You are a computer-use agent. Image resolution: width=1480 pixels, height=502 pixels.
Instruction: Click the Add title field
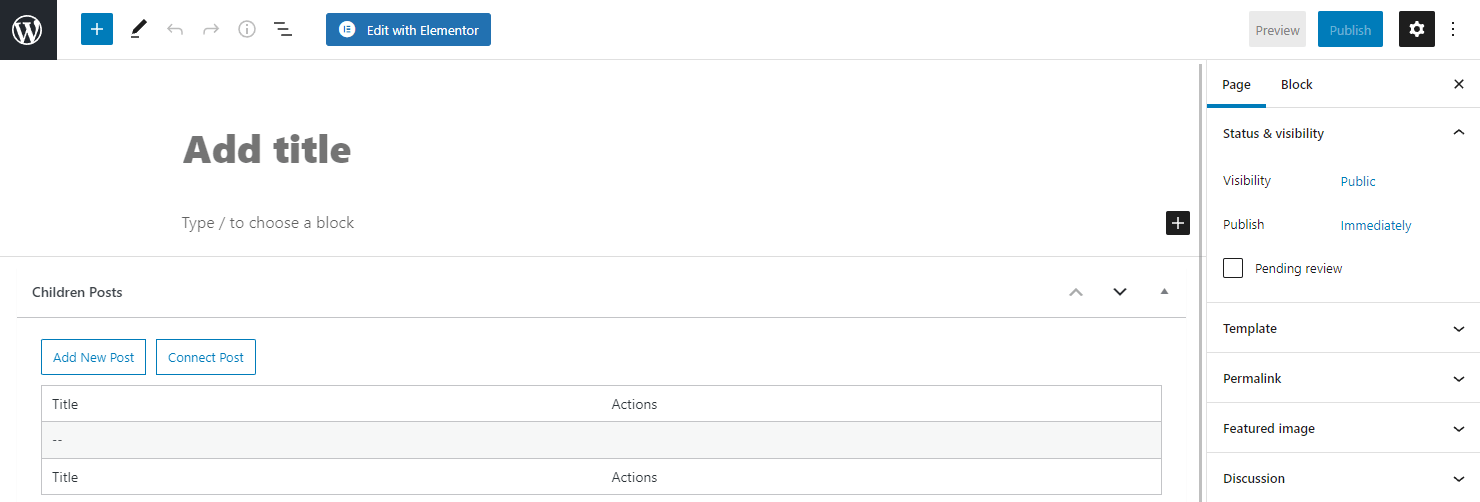coord(267,150)
